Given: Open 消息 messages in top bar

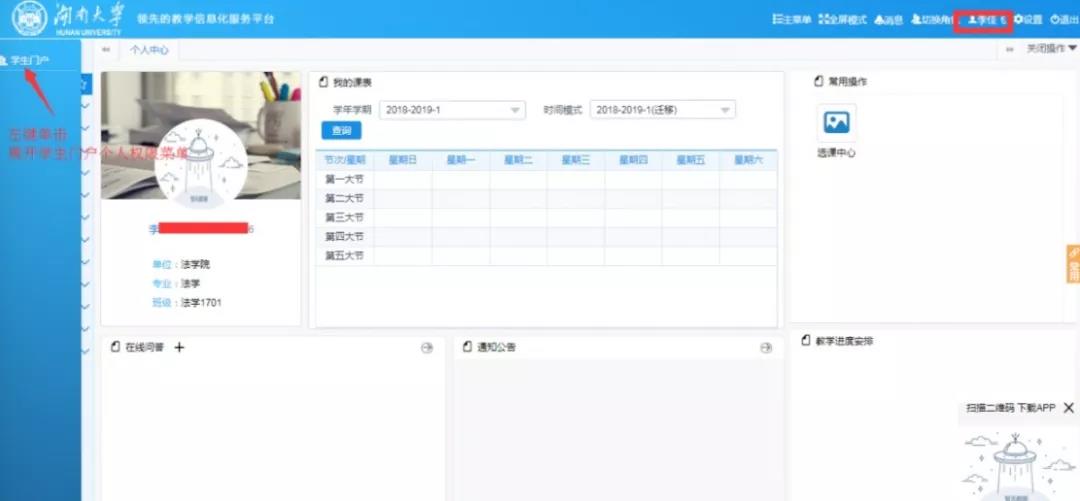Looking at the screenshot, I should pos(888,20).
